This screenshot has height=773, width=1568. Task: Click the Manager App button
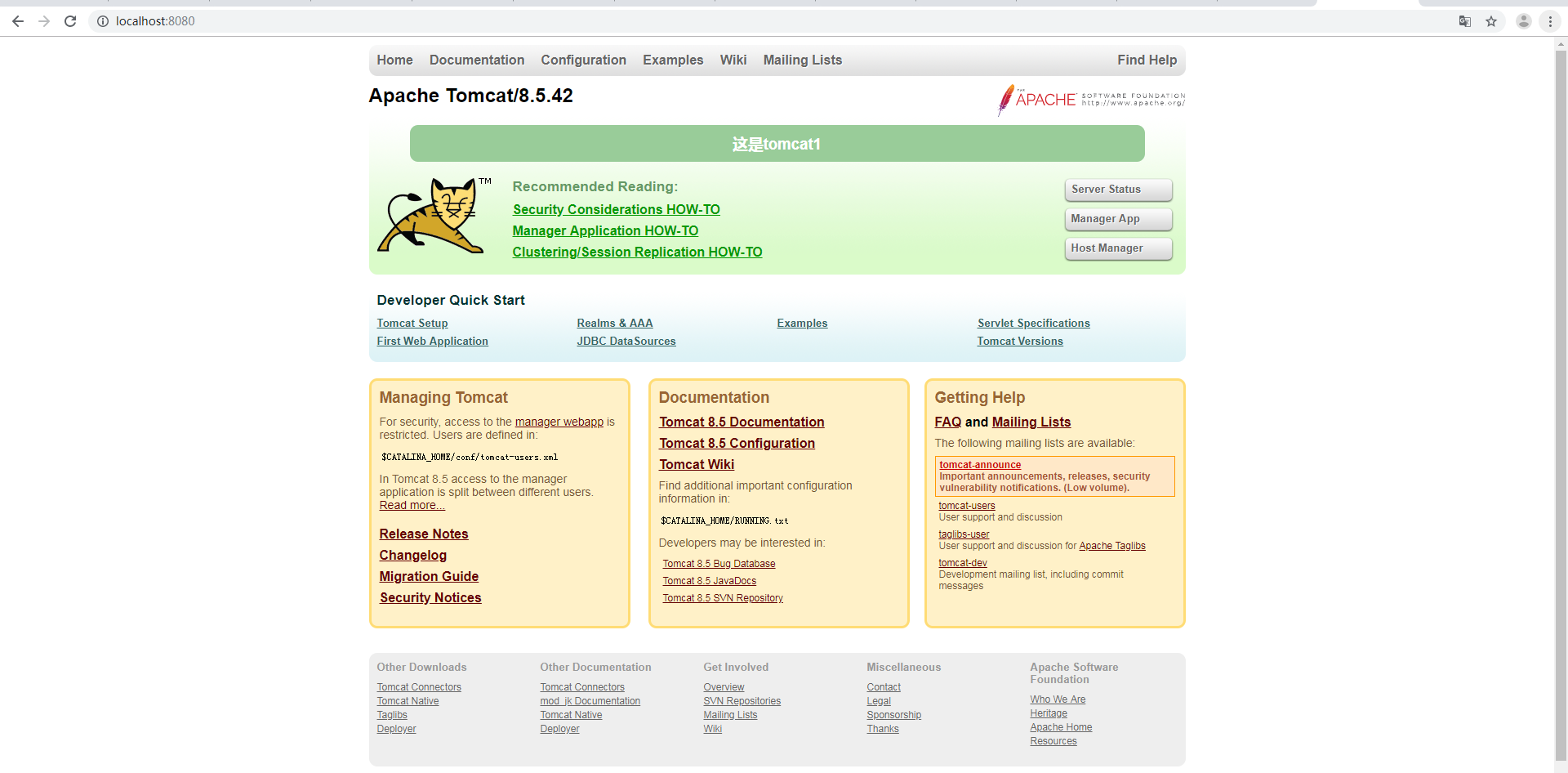[1118, 219]
